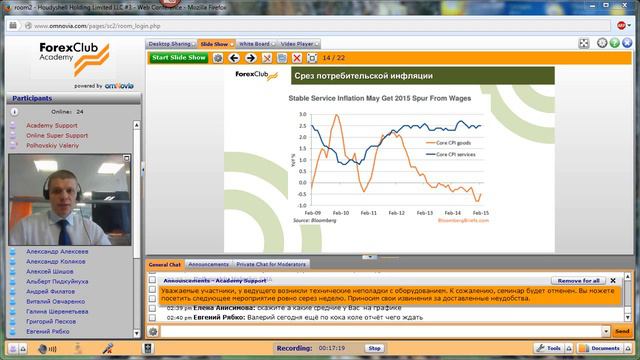Switch to General Chat tab
640x360 pixels.
coord(164,264)
